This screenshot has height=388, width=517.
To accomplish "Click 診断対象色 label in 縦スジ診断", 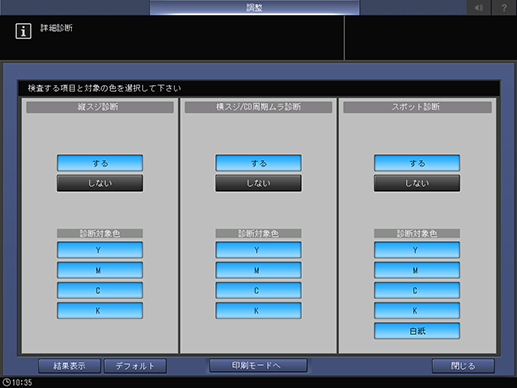I will (100, 233).
